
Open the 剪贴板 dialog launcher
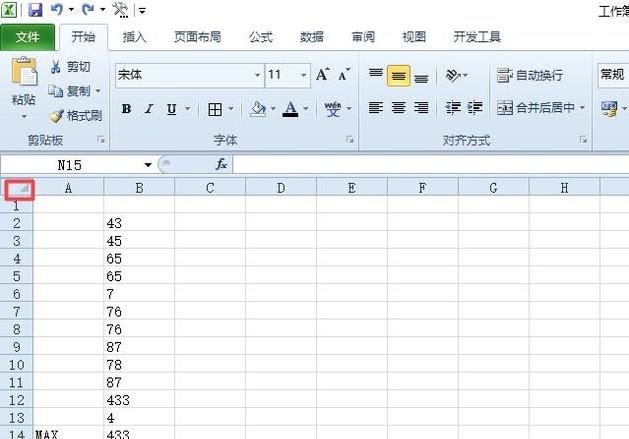pyautogui.click(x=101, y=140)
